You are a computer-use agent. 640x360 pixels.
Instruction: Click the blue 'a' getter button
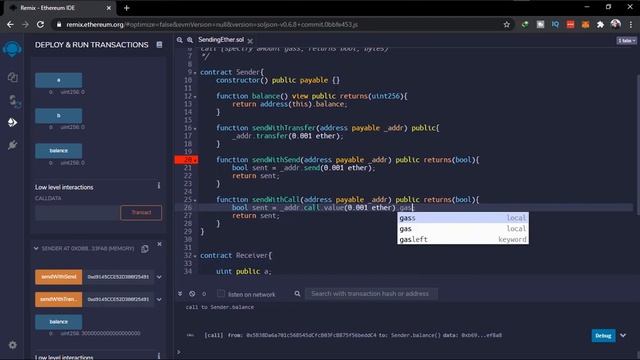[x=58, y=80]
